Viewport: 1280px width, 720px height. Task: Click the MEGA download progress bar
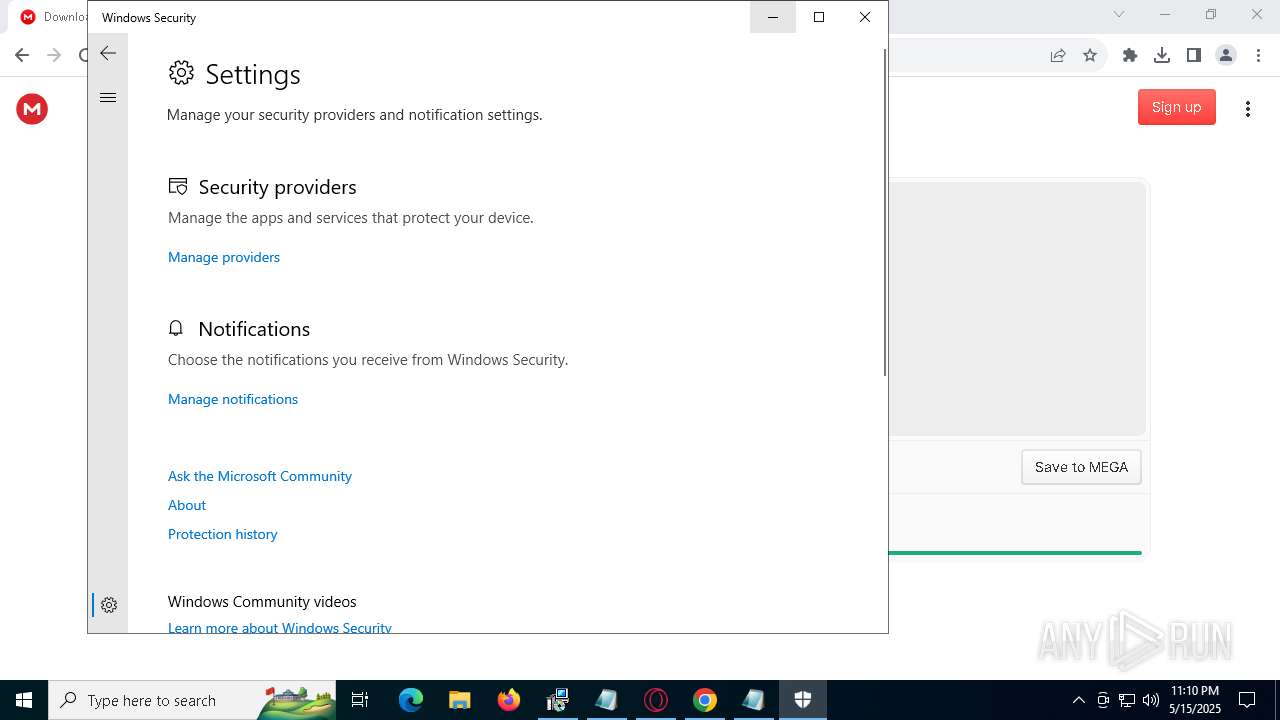coord(1015,552)
